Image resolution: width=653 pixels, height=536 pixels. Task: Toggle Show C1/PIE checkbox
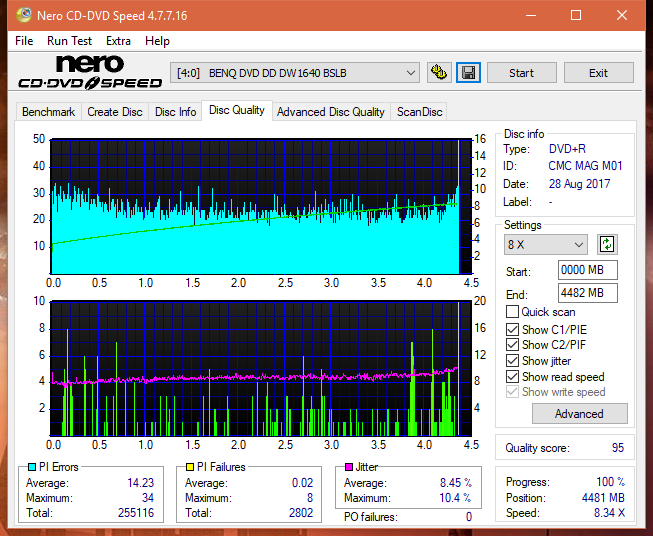click(x=512, y=329)
